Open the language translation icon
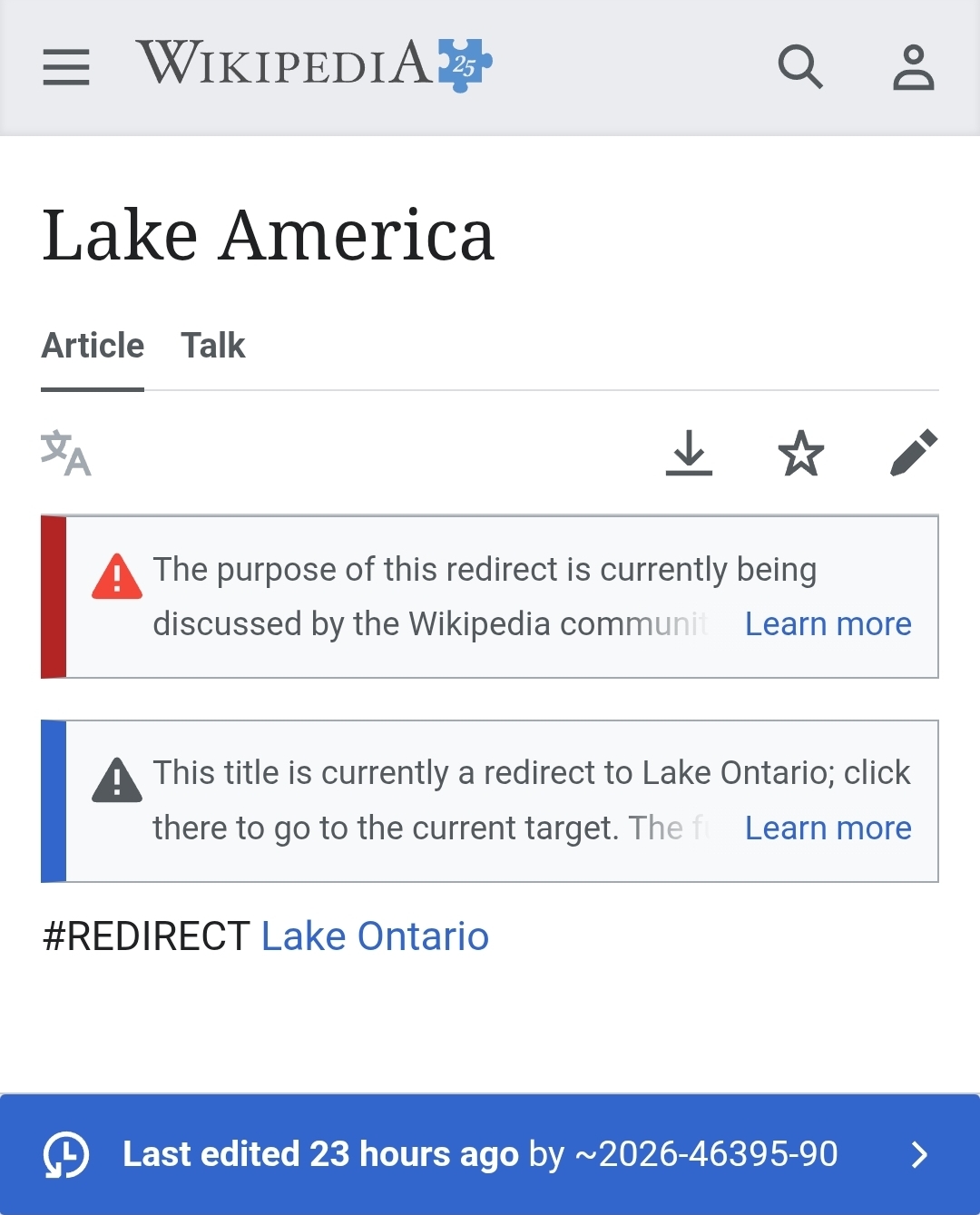Viewport: 980px width, 1215px height. tap(66, 453)
